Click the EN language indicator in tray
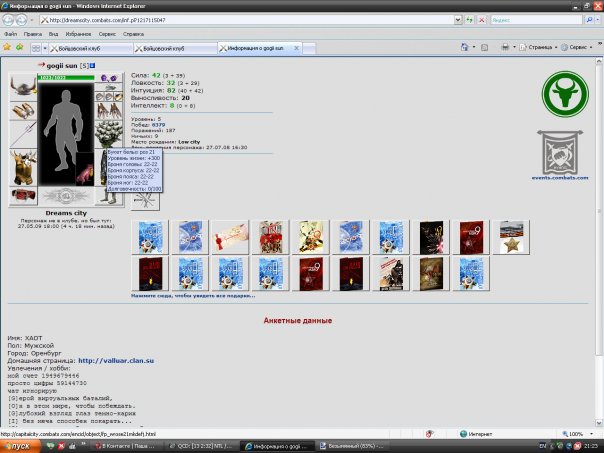 [x=542, y=446]
